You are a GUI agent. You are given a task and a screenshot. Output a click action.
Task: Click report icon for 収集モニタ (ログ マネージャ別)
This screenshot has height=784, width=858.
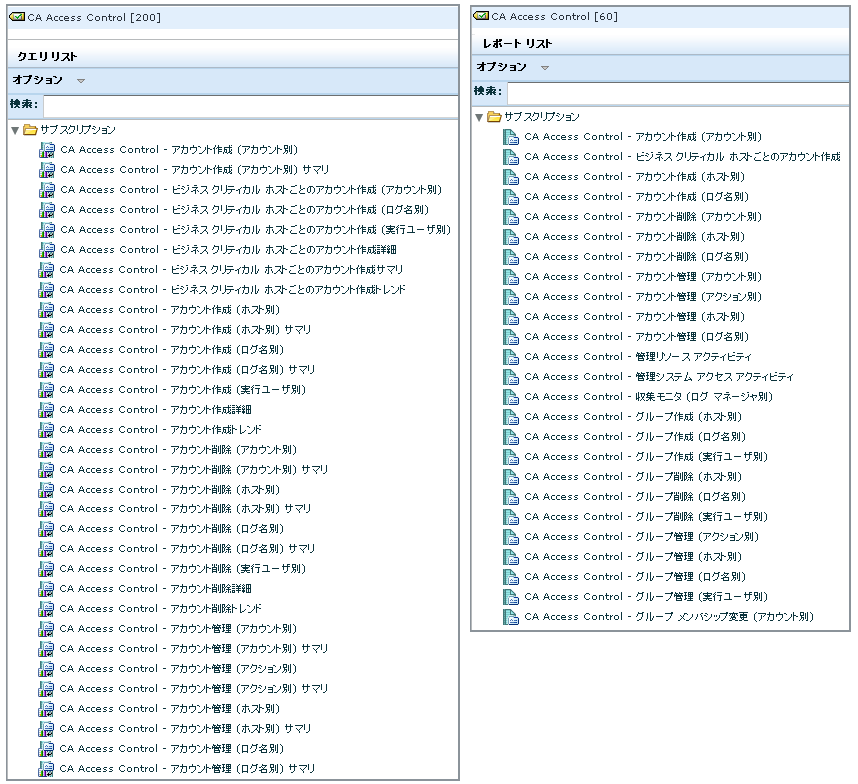click(x=511, y=397)
